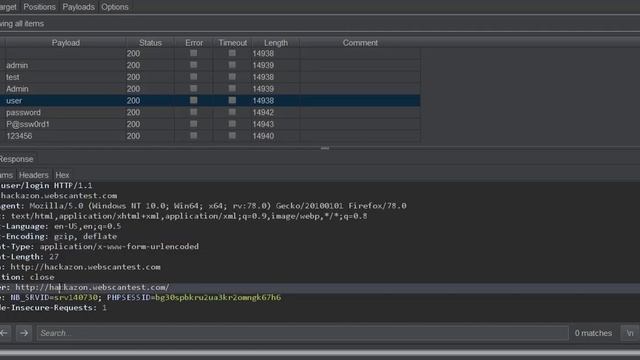Toggle Error checkbox in 123456 row
The height and width of the screenshot is (360, 640).
(193, 136)
